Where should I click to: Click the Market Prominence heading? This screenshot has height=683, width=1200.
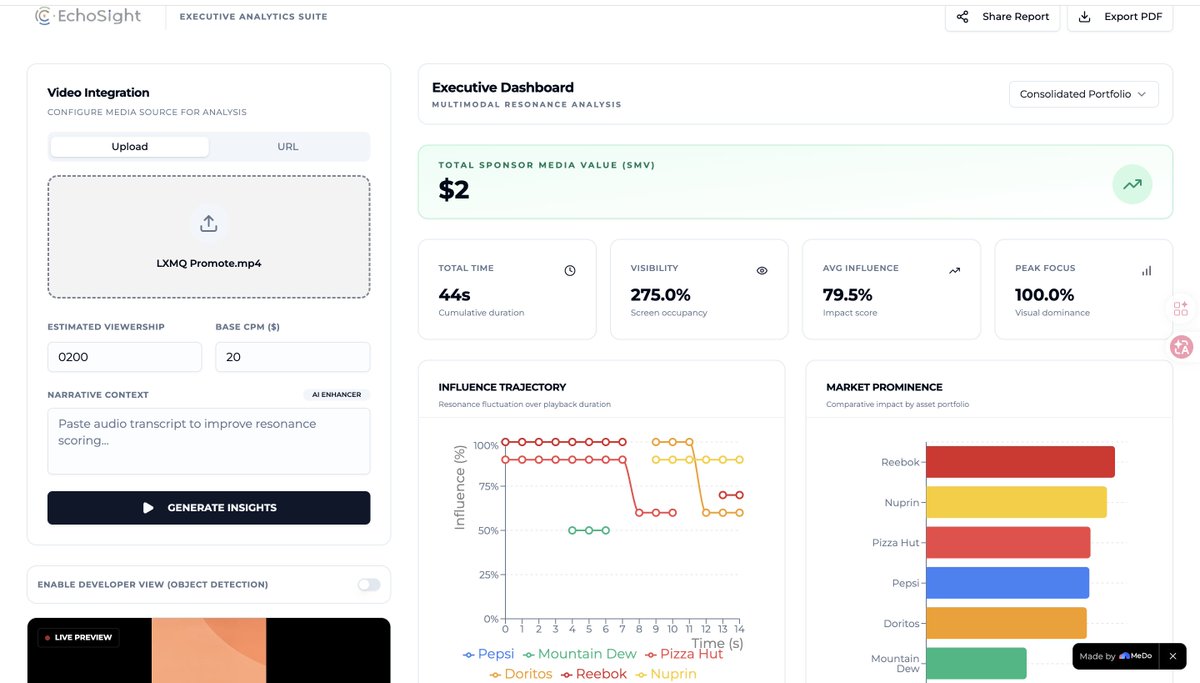[885, 387]
